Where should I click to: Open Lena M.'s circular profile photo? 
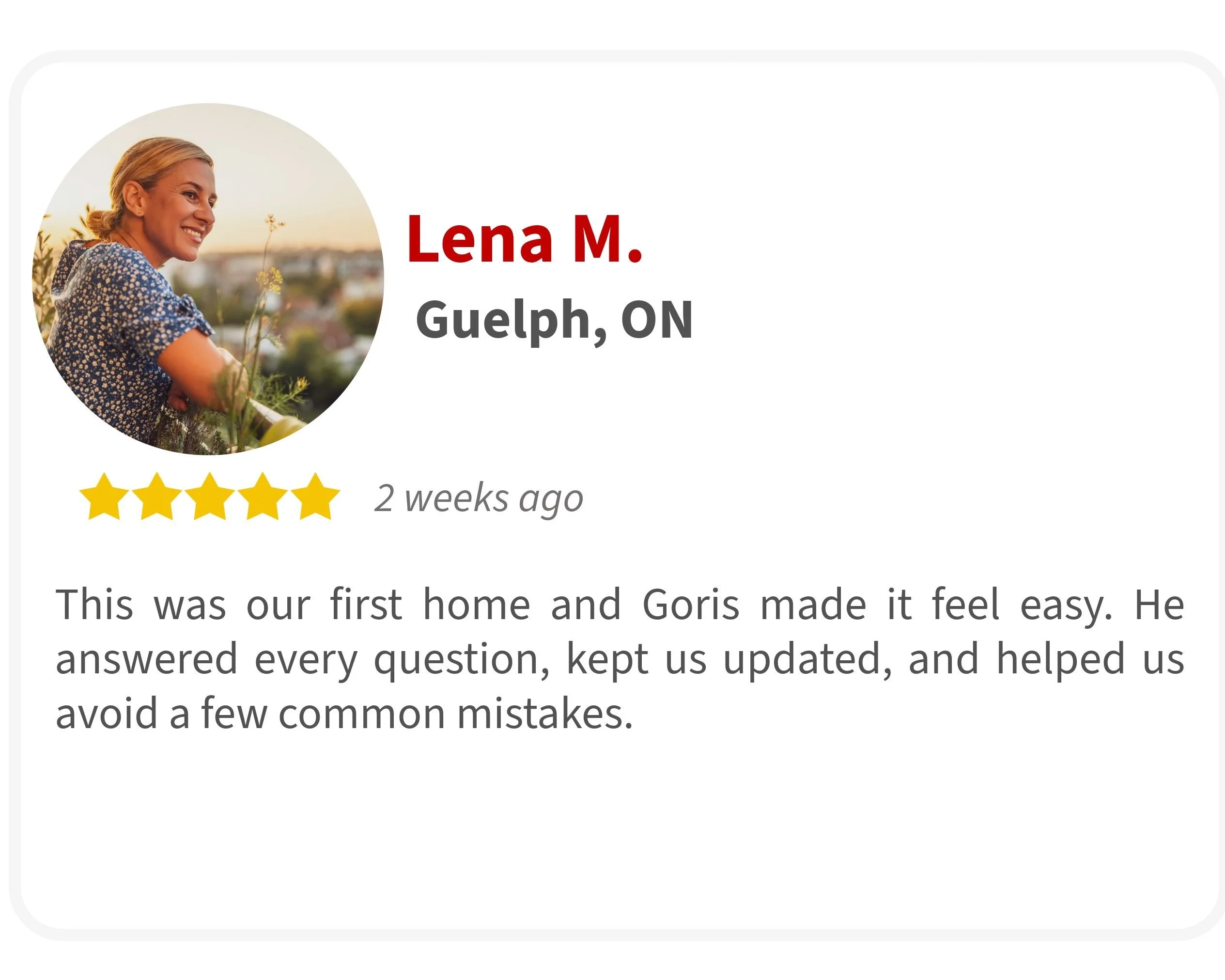[x=208, y=279]
